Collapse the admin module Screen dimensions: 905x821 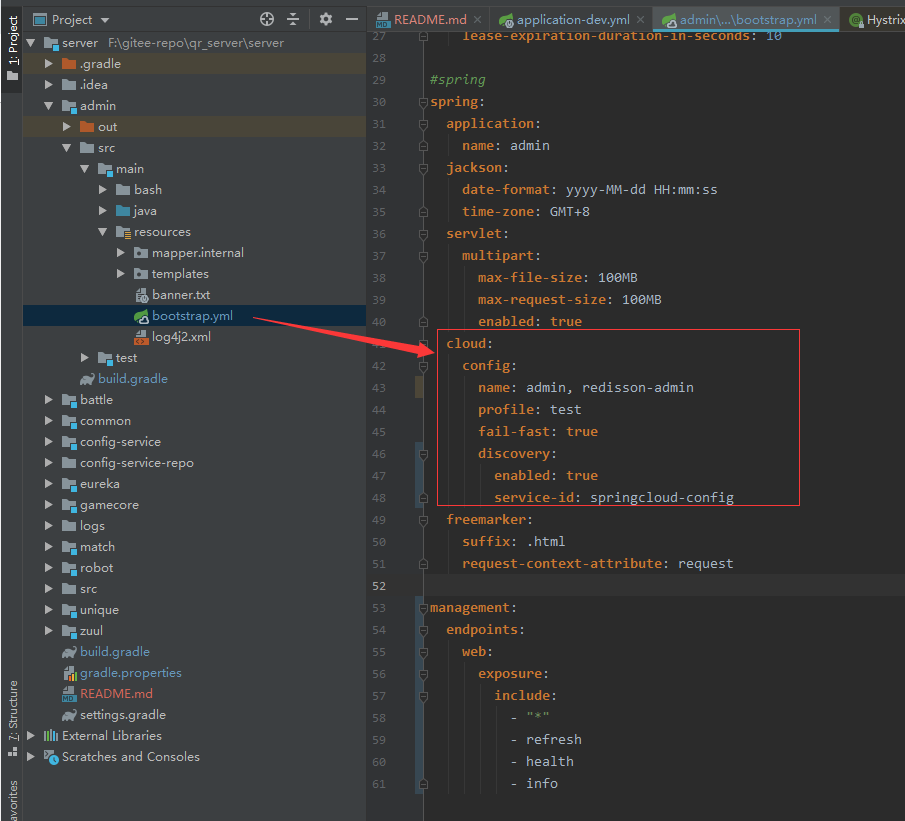click(49, 106)
